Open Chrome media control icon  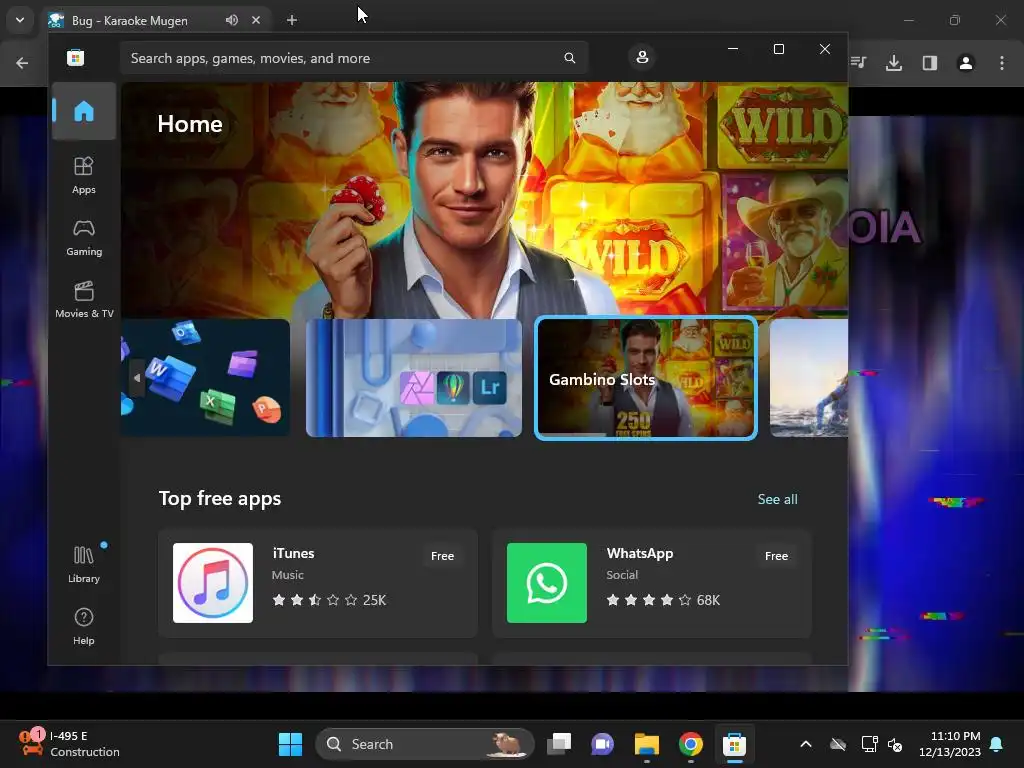(858, 63)
